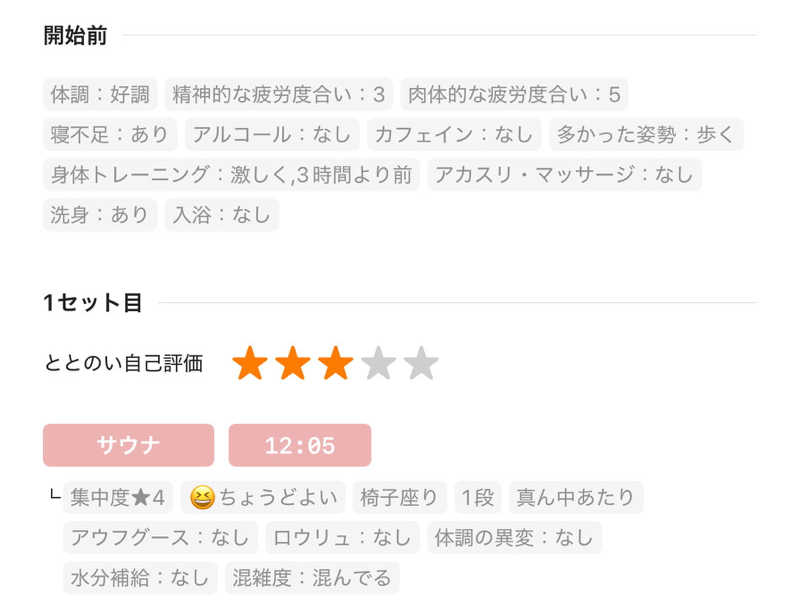Select the 椅子座り tag

point(399,497)
